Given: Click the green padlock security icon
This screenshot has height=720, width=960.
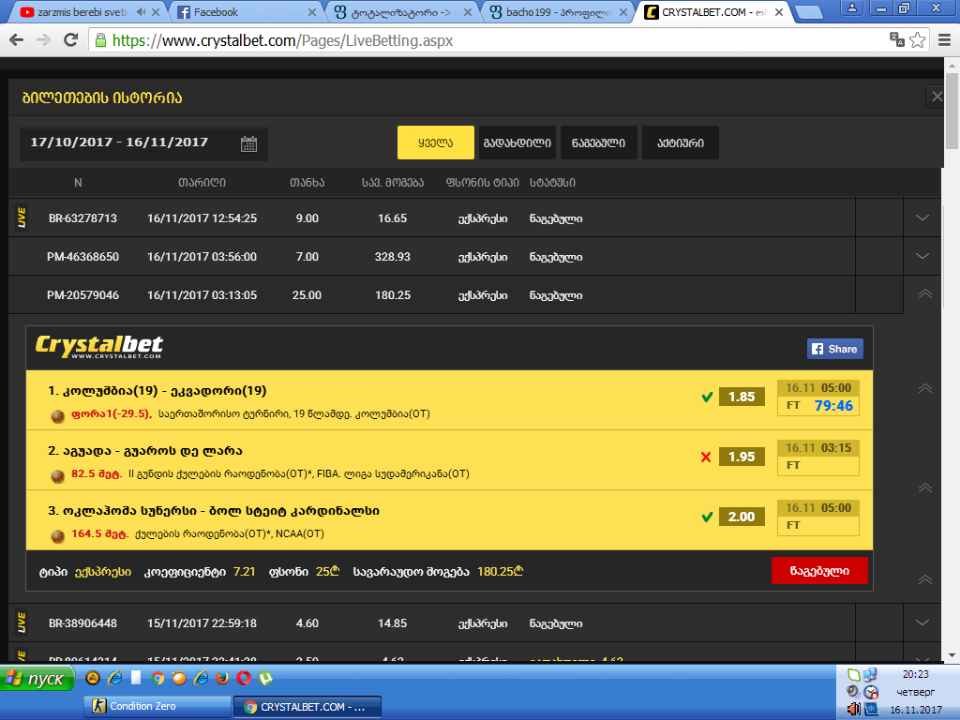Looking at the screenshot, I should 100,40.
